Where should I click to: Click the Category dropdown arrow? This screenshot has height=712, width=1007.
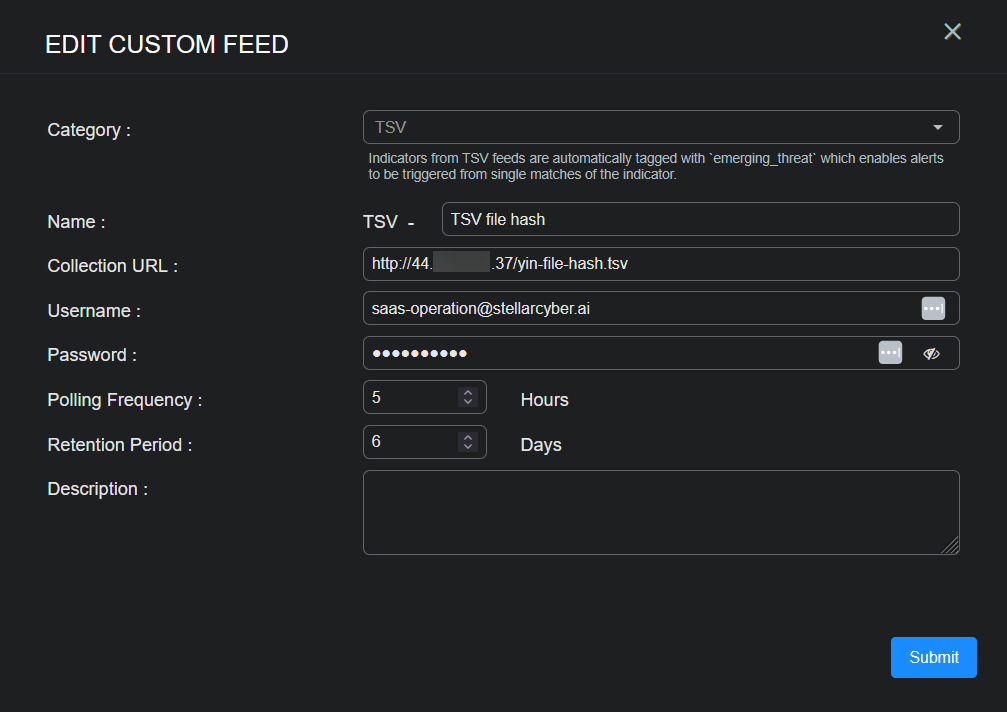938,127
